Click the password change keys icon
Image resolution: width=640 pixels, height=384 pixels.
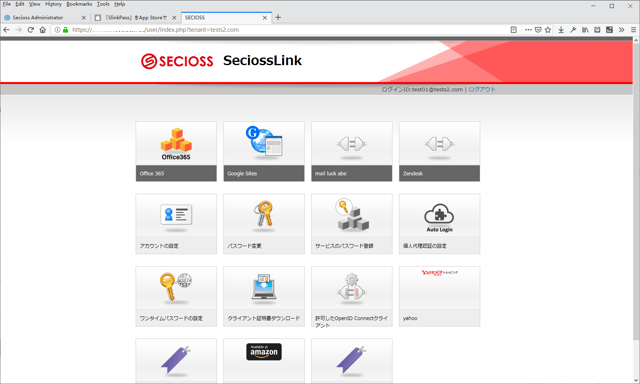[264, 213]
